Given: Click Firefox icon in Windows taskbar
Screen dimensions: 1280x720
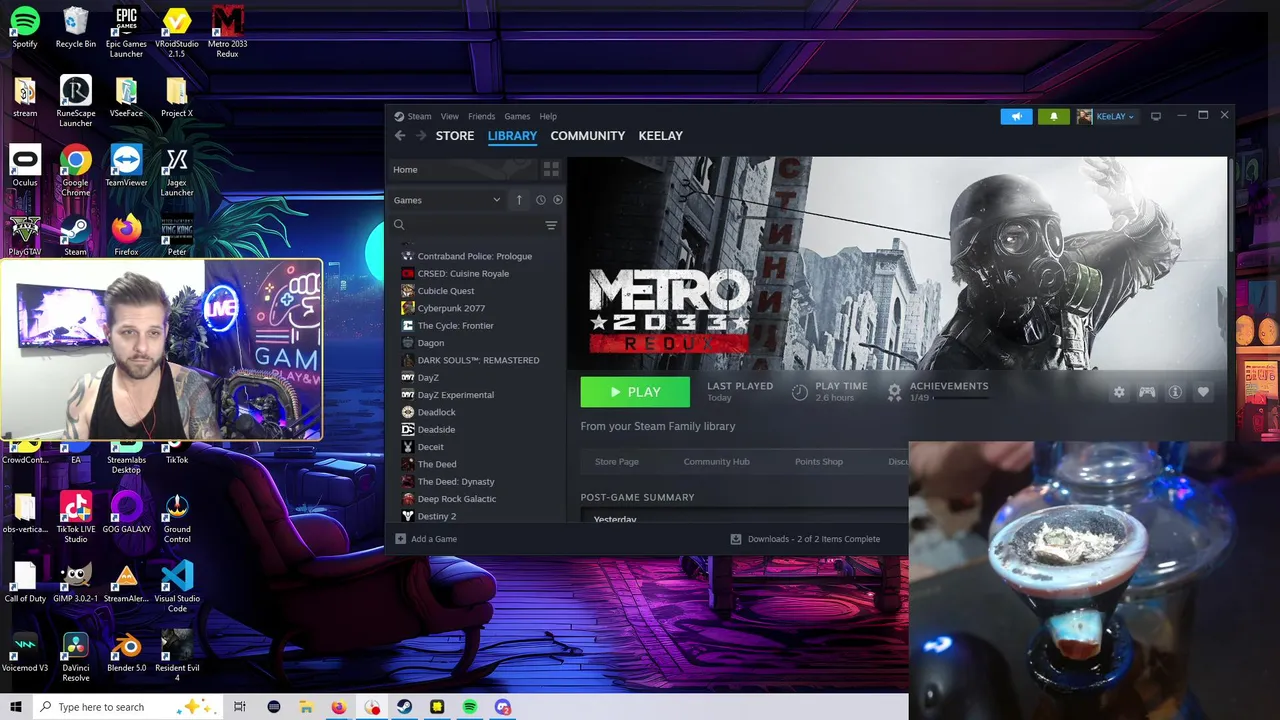Looking at the screenshot, I should (339, 707).
